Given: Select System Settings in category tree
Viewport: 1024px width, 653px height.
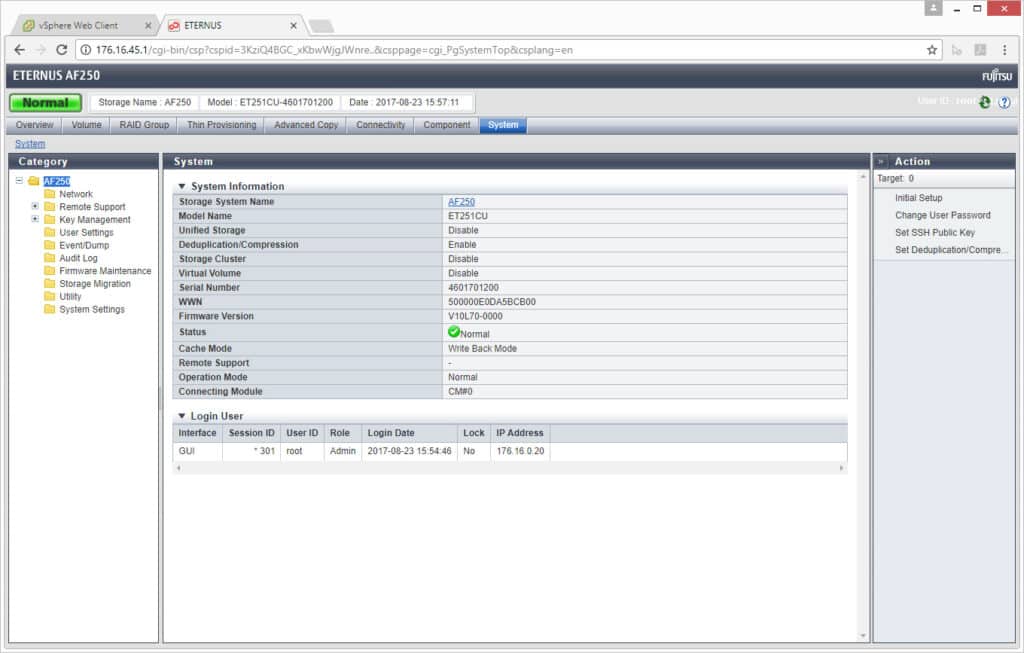Looking at the screenshot, I should (x=91, y=309).
